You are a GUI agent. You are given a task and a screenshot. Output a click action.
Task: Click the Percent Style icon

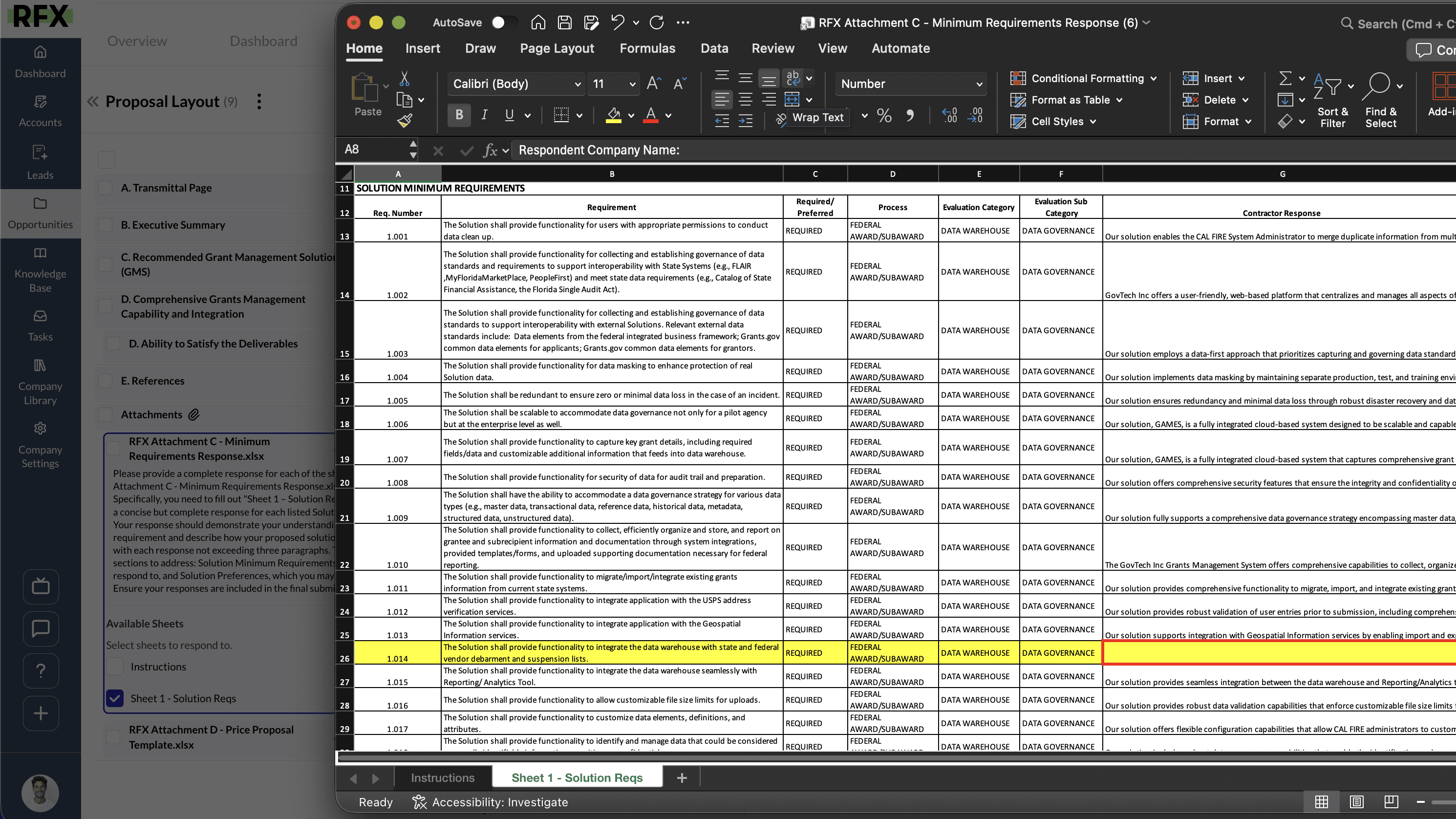click(x=884, y=116)
